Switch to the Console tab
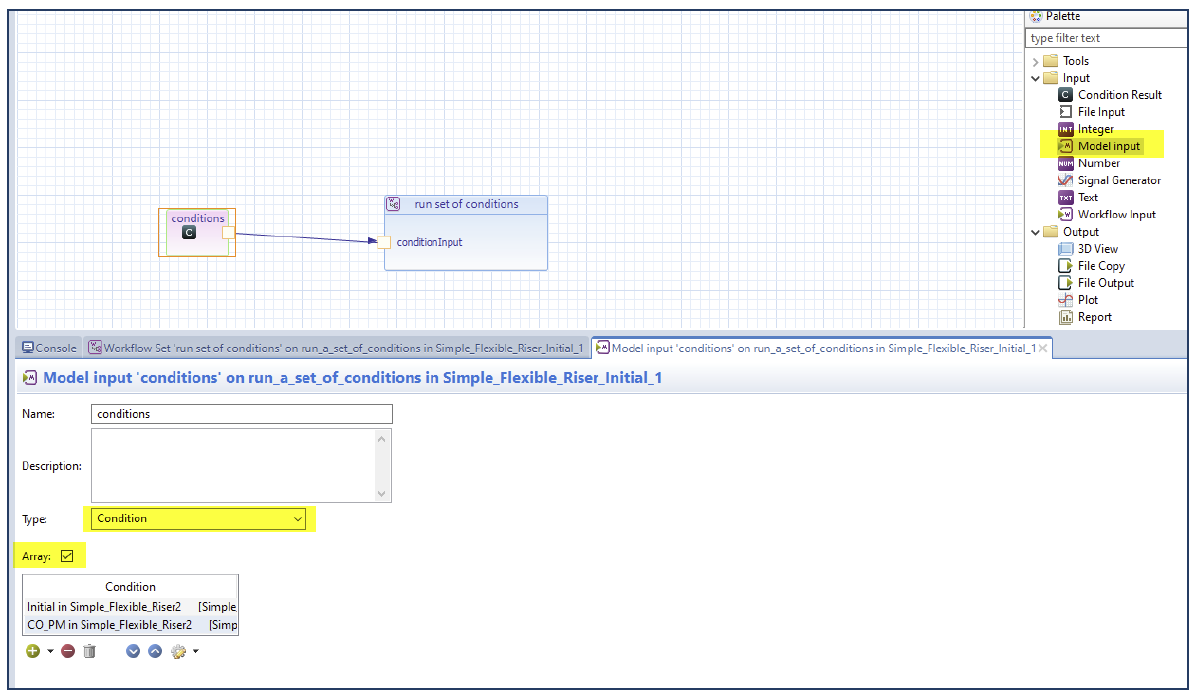Viewport: 1204px width, 699px height. click(49, 348)
